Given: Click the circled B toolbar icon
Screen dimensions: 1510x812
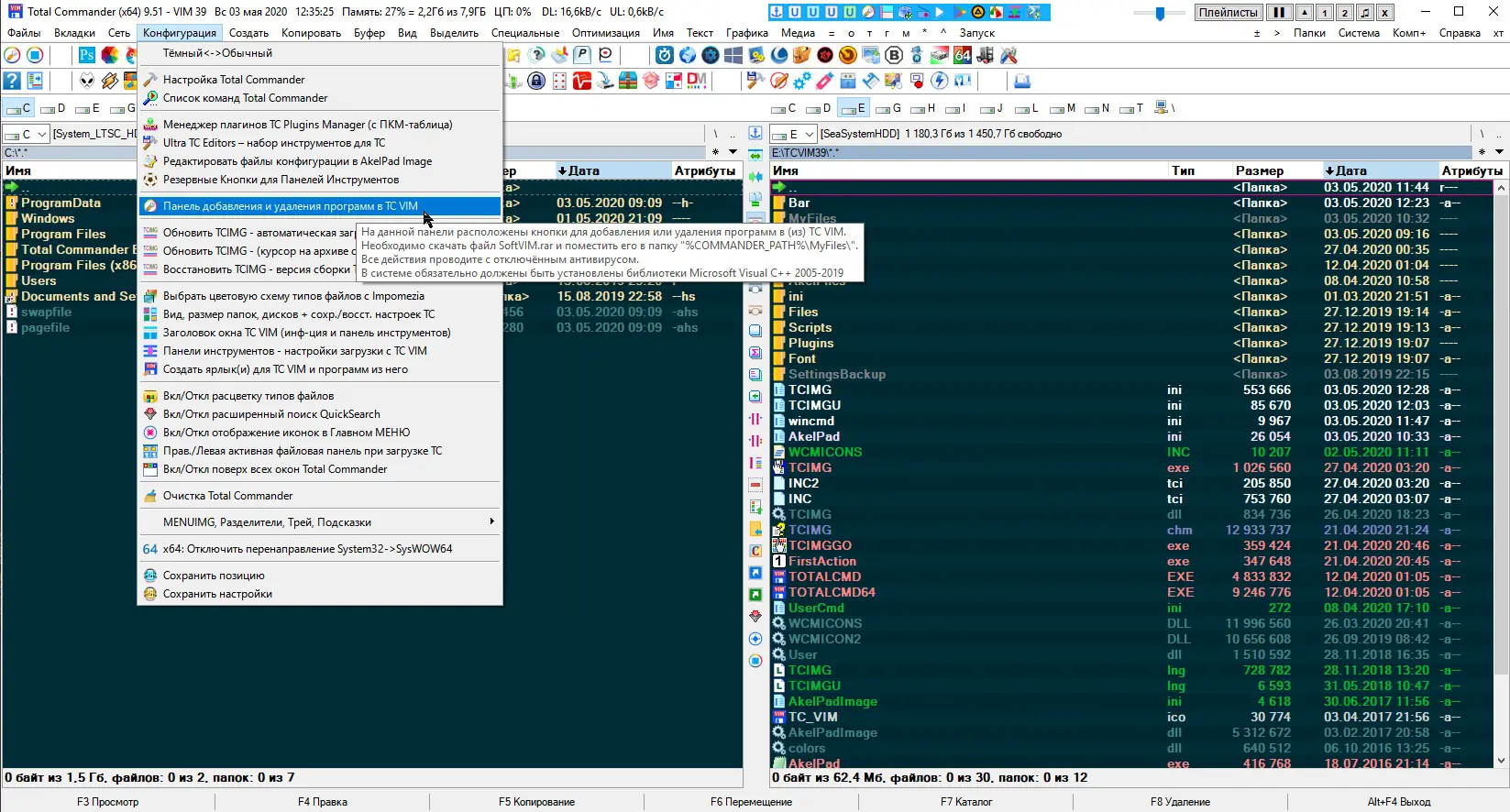Looking at the screenshot, I should [894, 56].
